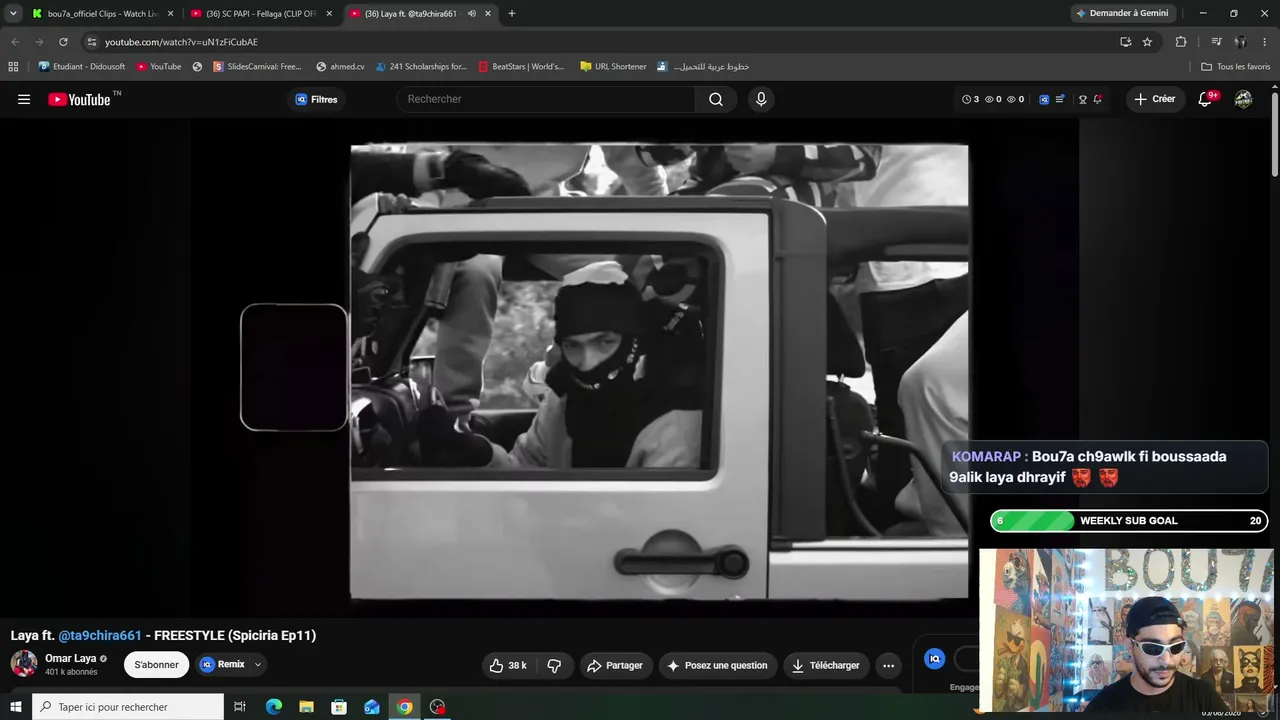Screen dimensions: 1280x720
Task: Open the YouTube bookmark
Action: coord(159,67)
